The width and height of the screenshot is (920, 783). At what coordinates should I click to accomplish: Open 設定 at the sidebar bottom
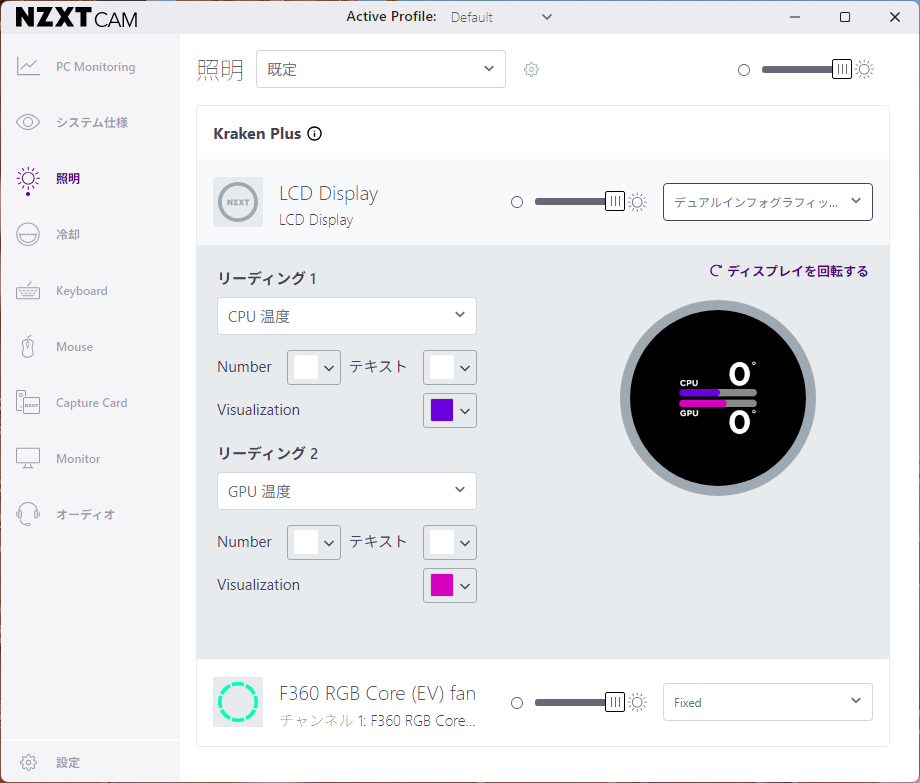click(x=68, y=762)
